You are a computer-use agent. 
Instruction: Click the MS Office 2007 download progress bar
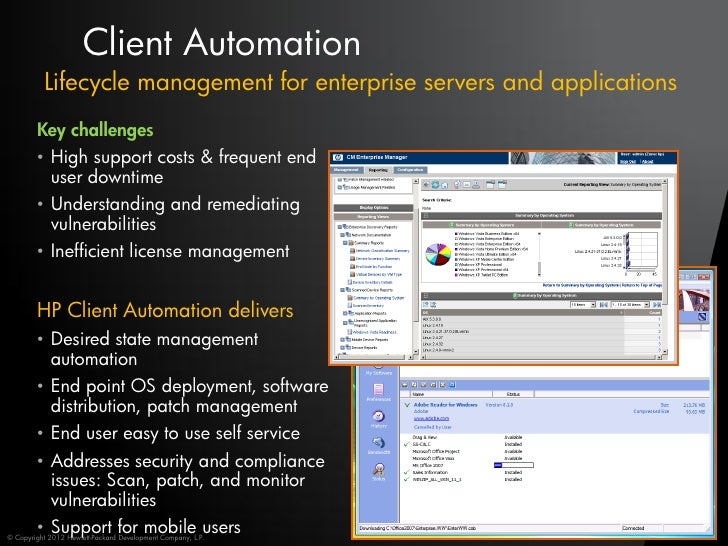[514, 465]
